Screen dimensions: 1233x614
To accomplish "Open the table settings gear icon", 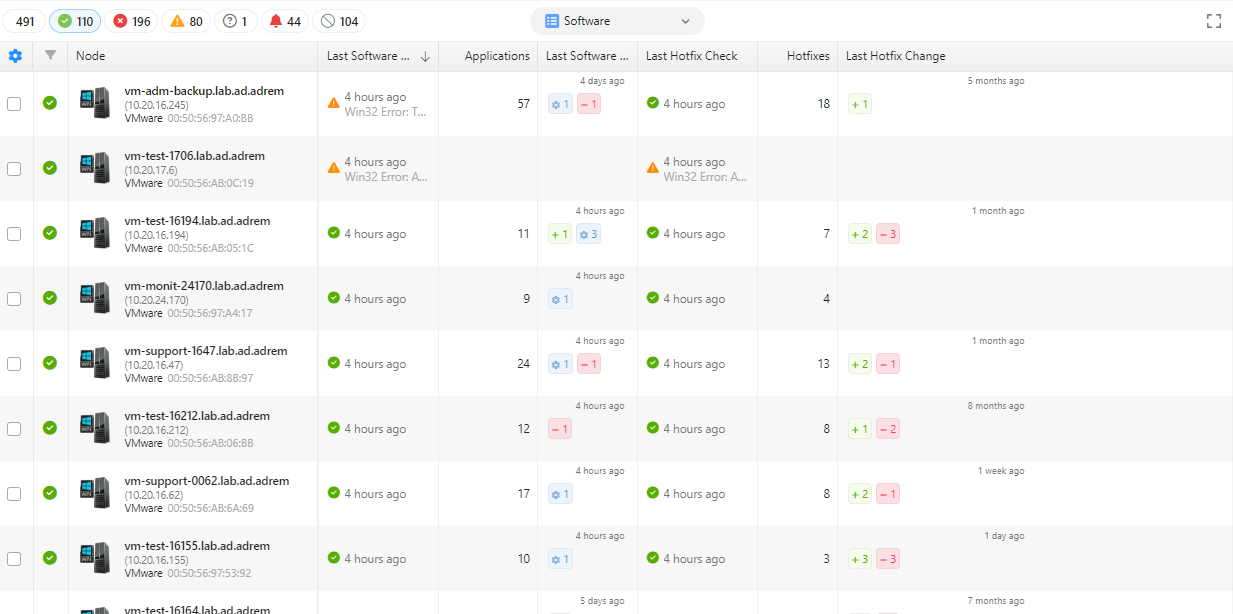I will (x=15, y=56).
